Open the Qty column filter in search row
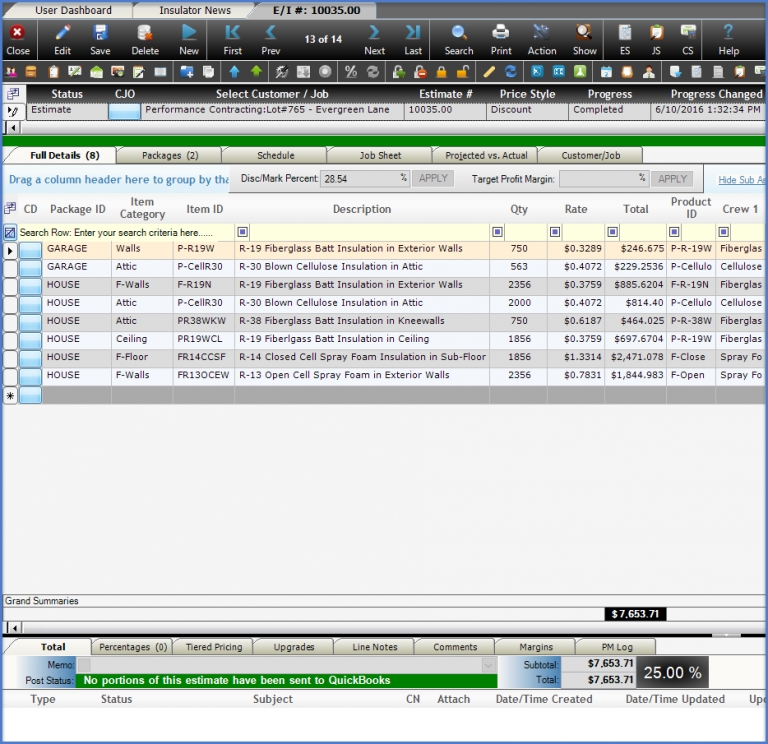Image resolution: width=768 pixels, height=744 pixels. click(x=498, y=232)
